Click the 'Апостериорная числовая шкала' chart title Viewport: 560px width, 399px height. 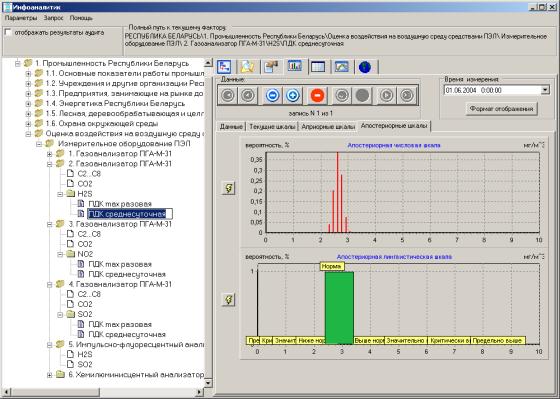[394, 145]
